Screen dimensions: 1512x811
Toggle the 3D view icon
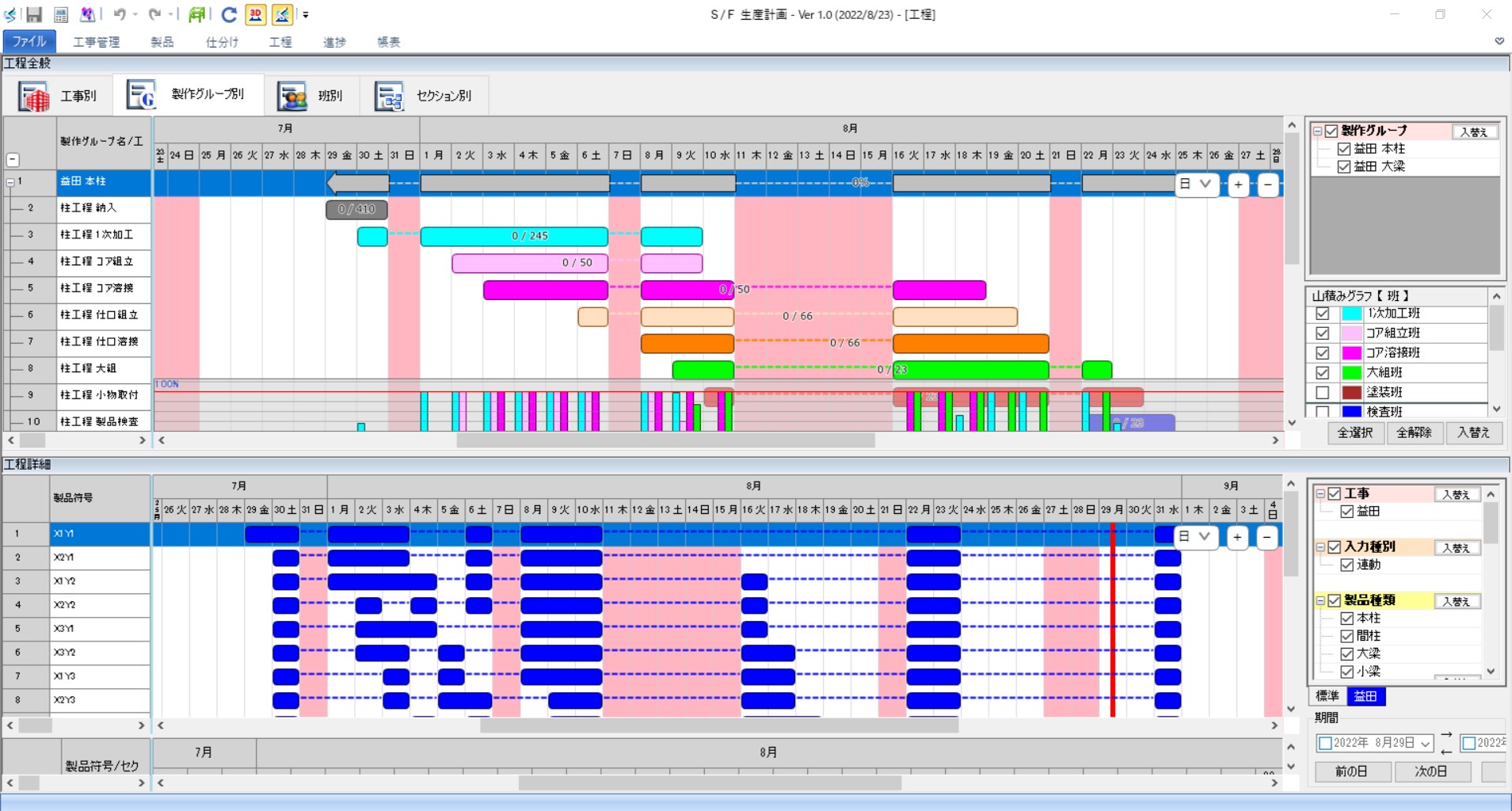coord(255,14)
